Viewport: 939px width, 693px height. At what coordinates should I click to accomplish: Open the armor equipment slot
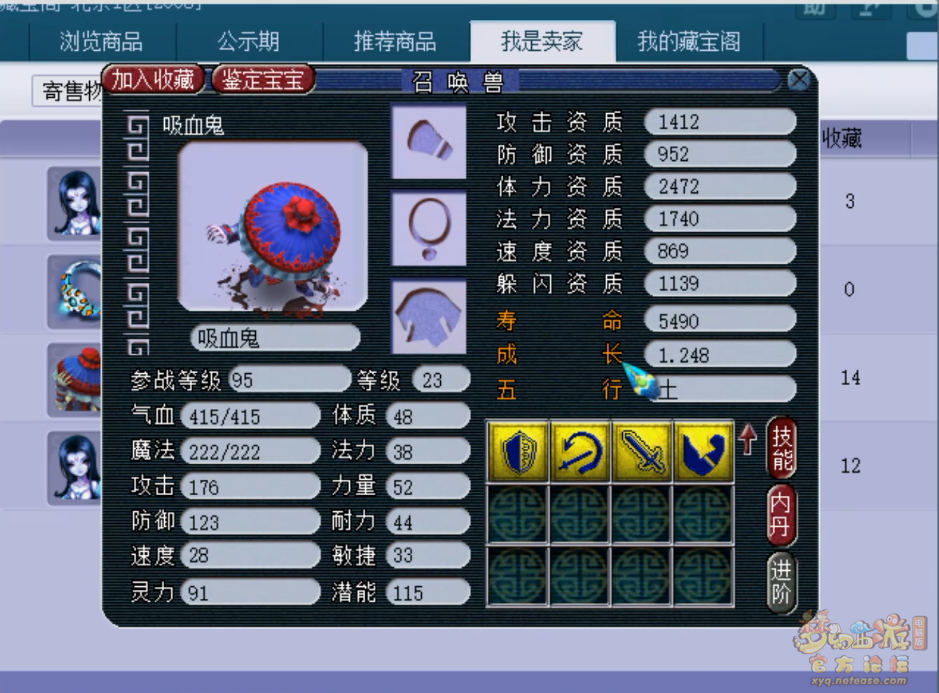point(428,317)
